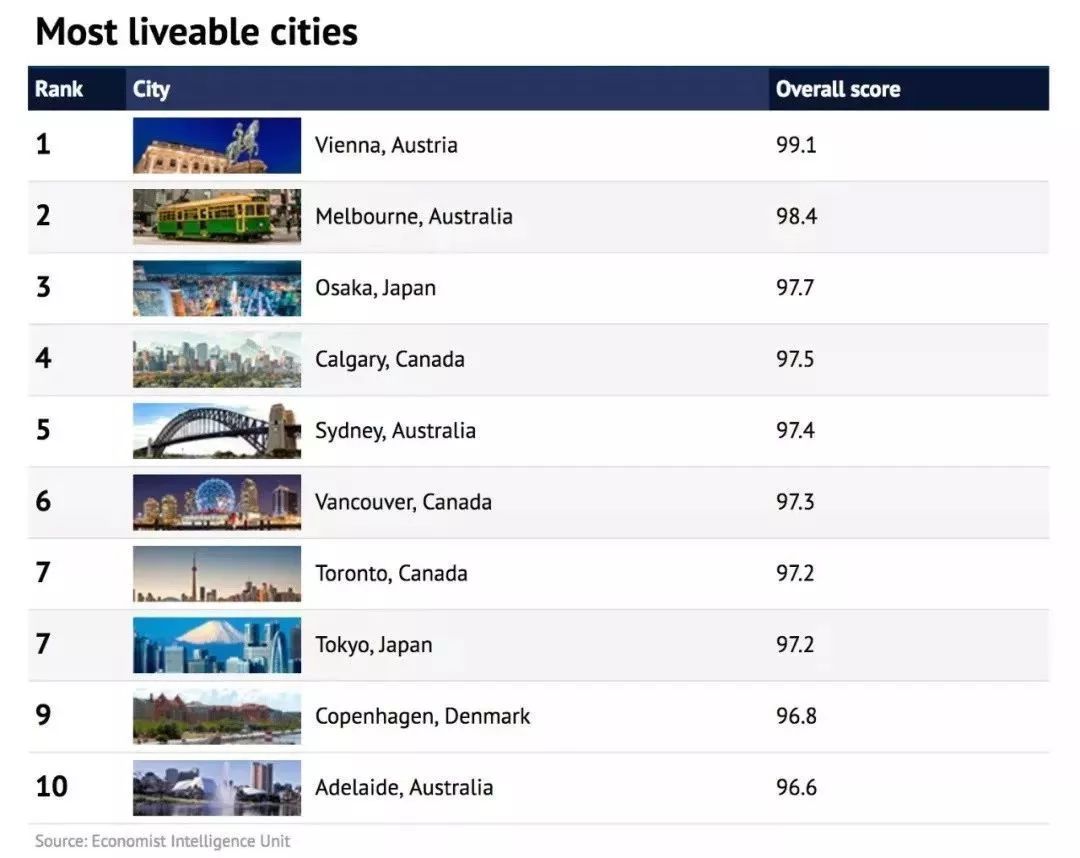Sort by Overall score column header
The width and height of the screenshot is (1080, 858).
pos(837,89)
